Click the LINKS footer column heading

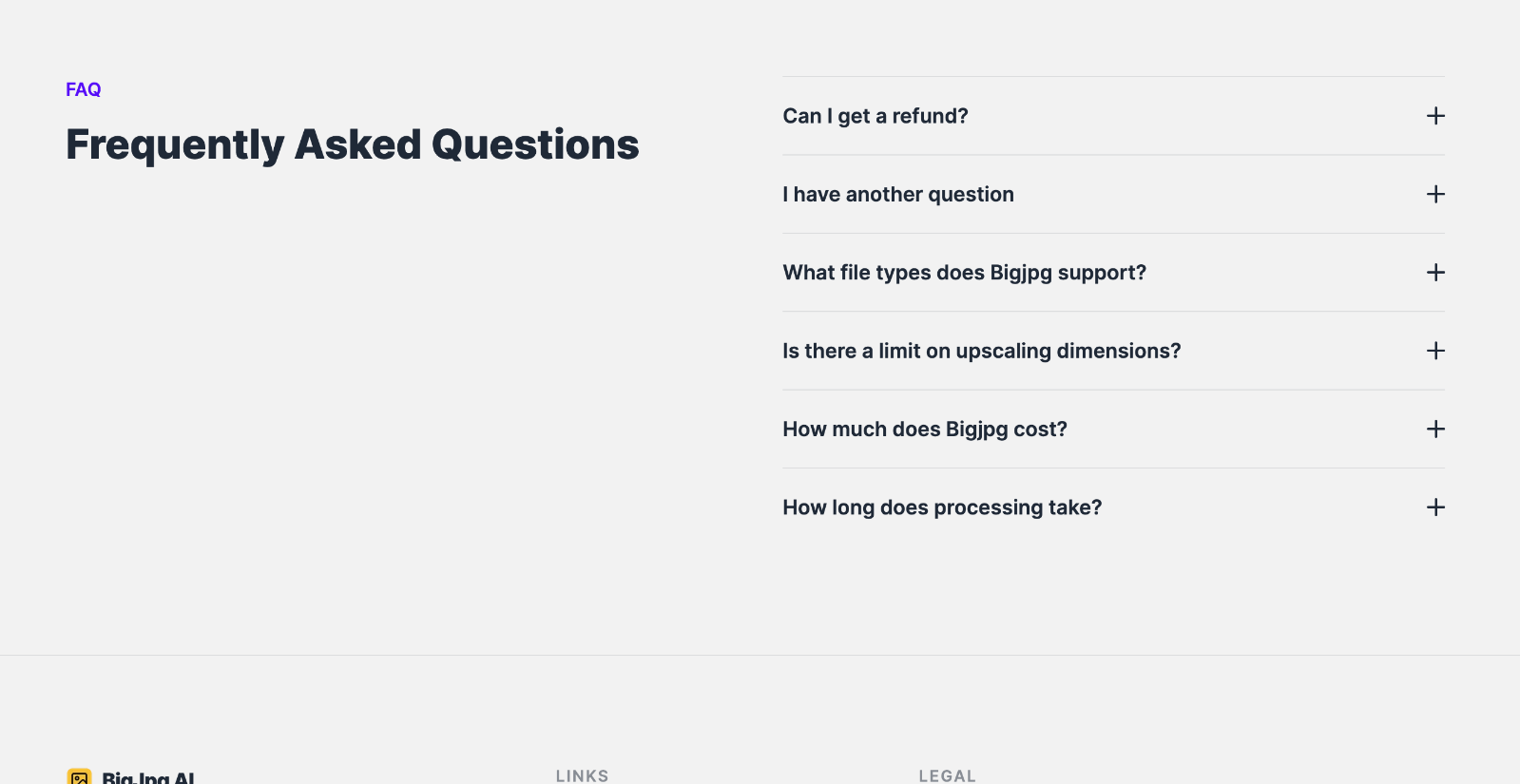click(x=582, y=775)
